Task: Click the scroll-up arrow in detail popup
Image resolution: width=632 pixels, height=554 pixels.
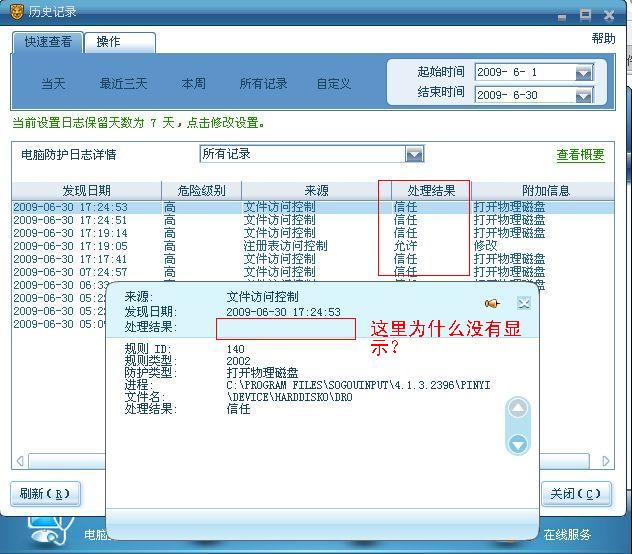Action: [518, 408]
